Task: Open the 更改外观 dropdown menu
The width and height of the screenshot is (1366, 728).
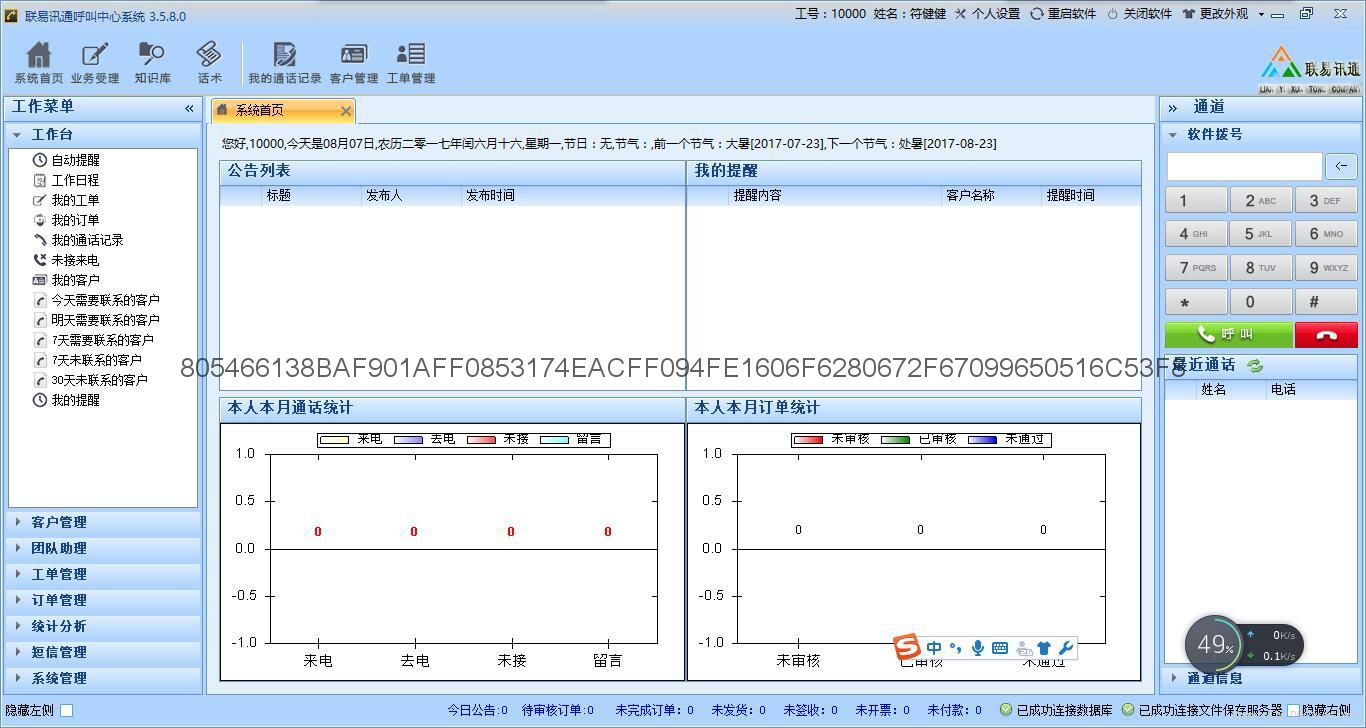Action: [x=1223, y=14]
